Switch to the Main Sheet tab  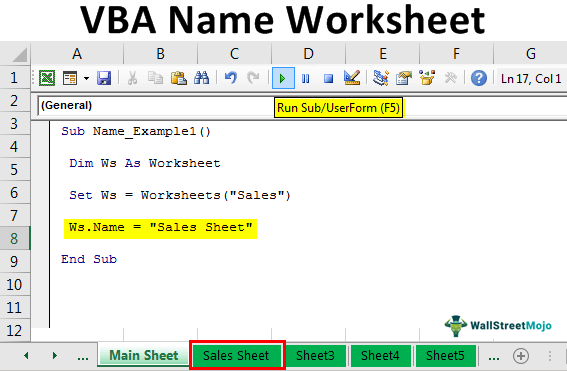pos(144,355)
